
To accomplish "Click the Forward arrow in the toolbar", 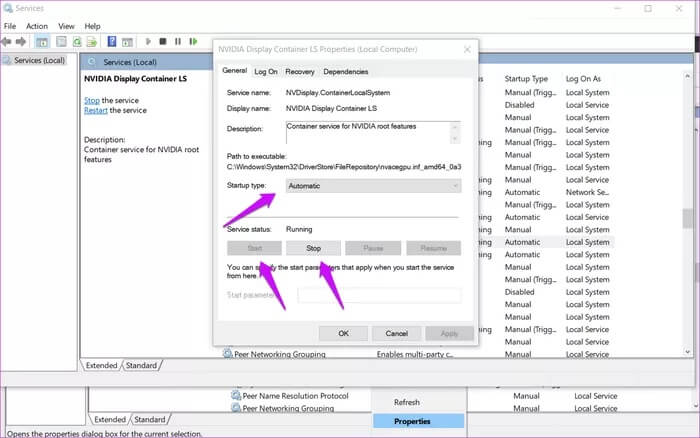I will click(21, 42).
